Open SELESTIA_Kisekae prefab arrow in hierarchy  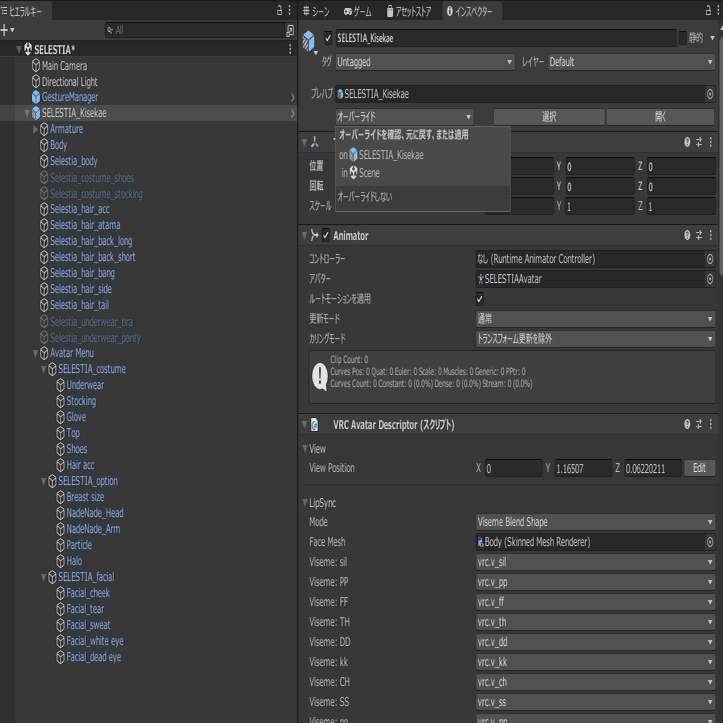pyautogui.click(x=293, y=113)
